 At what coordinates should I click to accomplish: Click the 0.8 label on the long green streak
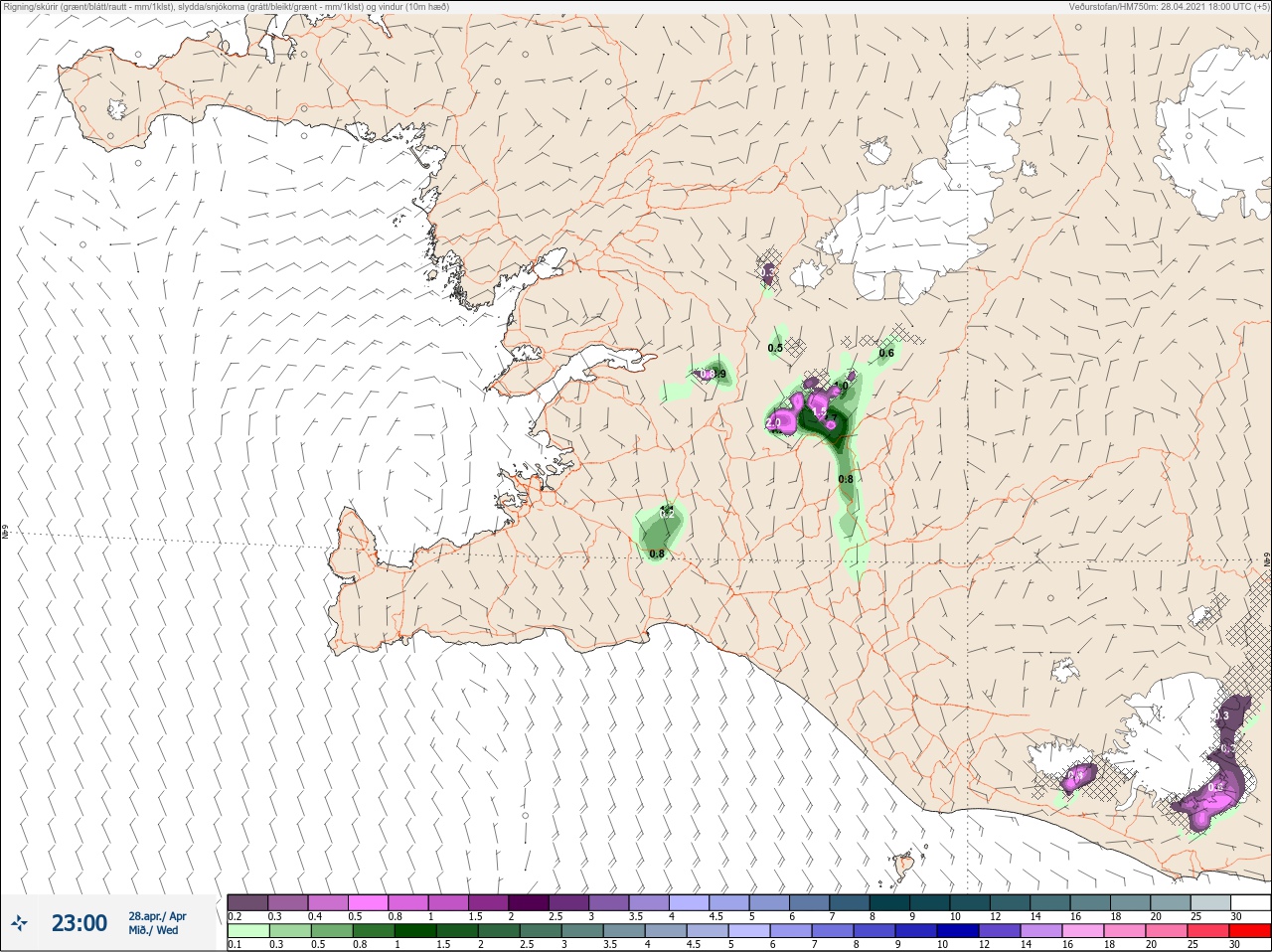tap(846, 479)
